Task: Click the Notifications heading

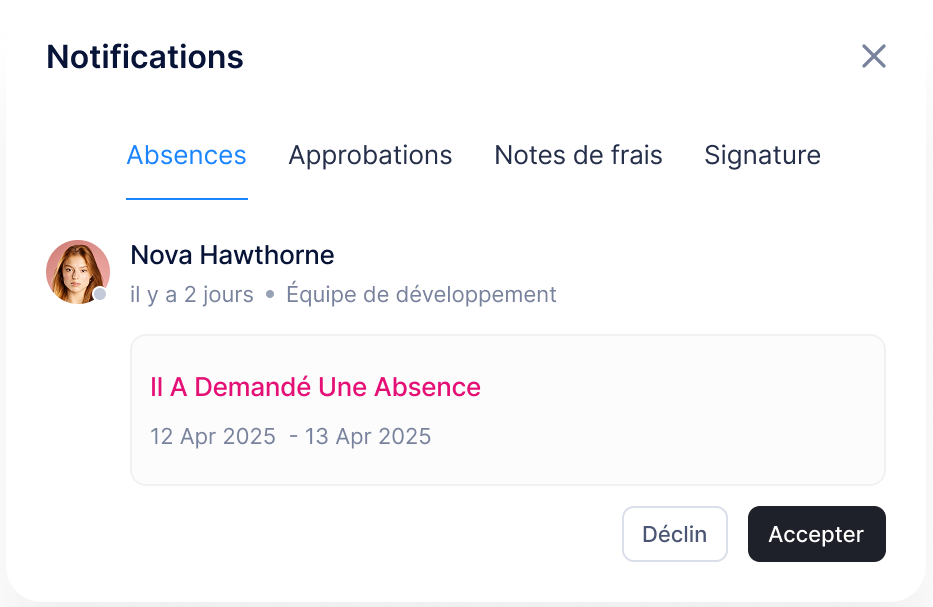Action: [x=145, y=57]
